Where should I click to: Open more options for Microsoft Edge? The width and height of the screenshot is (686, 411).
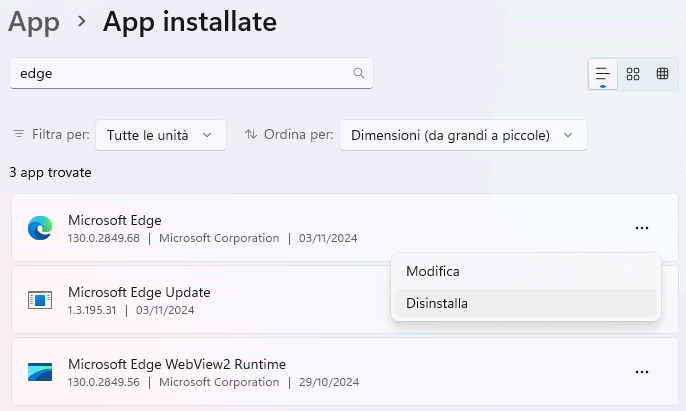[642, 229]
